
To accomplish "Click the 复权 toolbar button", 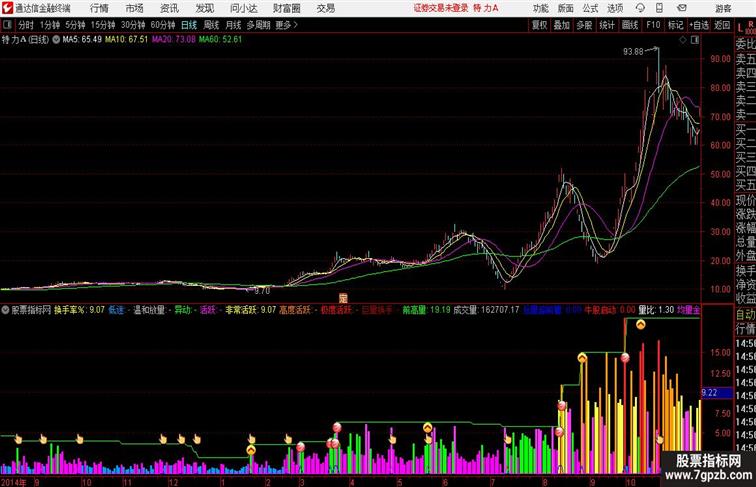I will pos(540,25).
